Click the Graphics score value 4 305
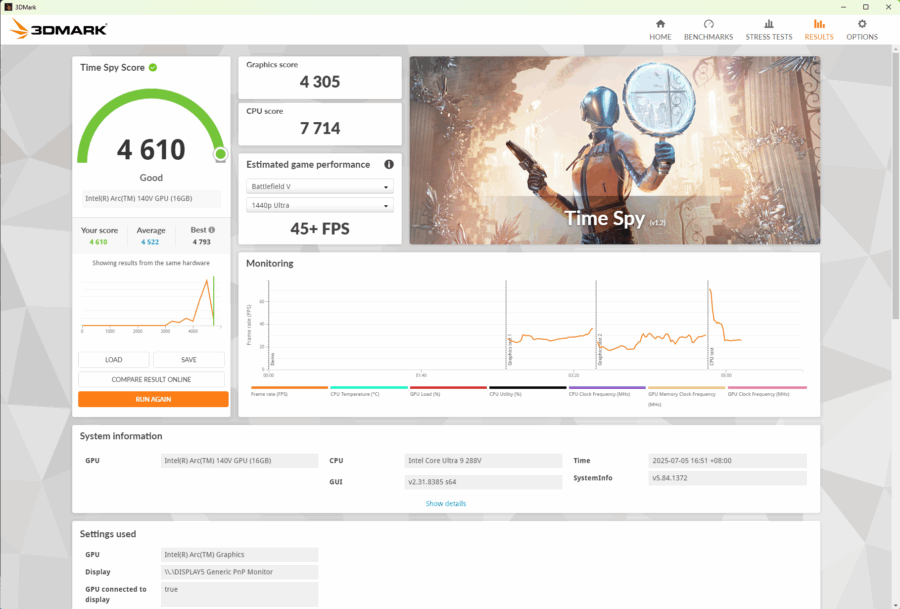Screen dimensions: 900x609 (320, 82)
